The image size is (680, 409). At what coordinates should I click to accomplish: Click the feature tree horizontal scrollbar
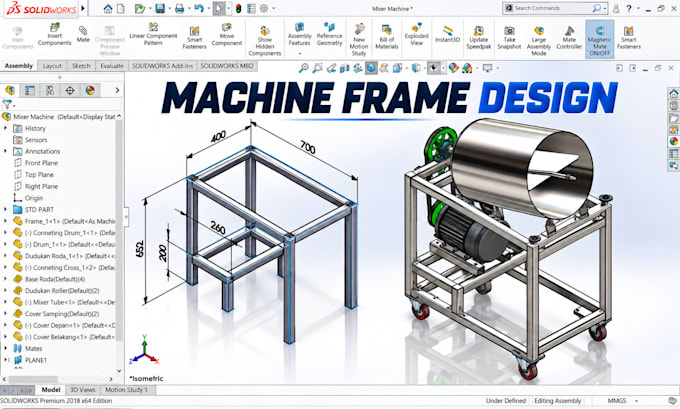pos(33,379)
